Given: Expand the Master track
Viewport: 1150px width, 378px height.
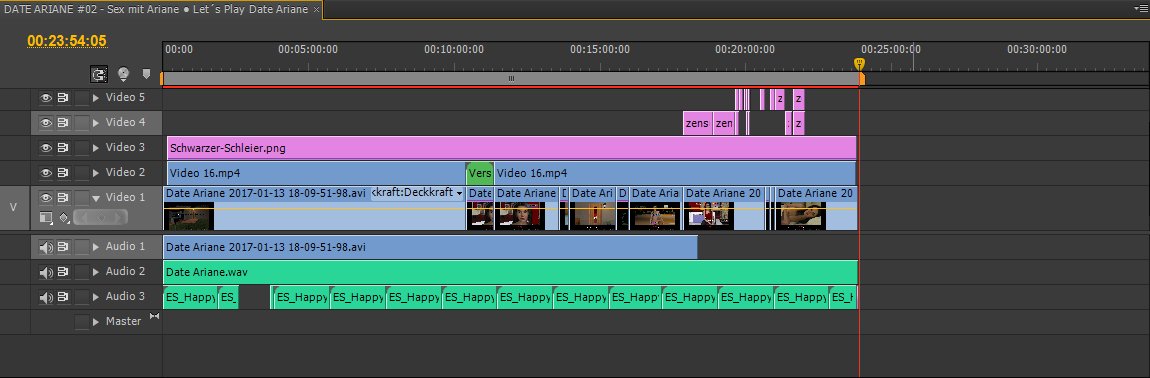Looking at the screenshot, I should point(95,321).
